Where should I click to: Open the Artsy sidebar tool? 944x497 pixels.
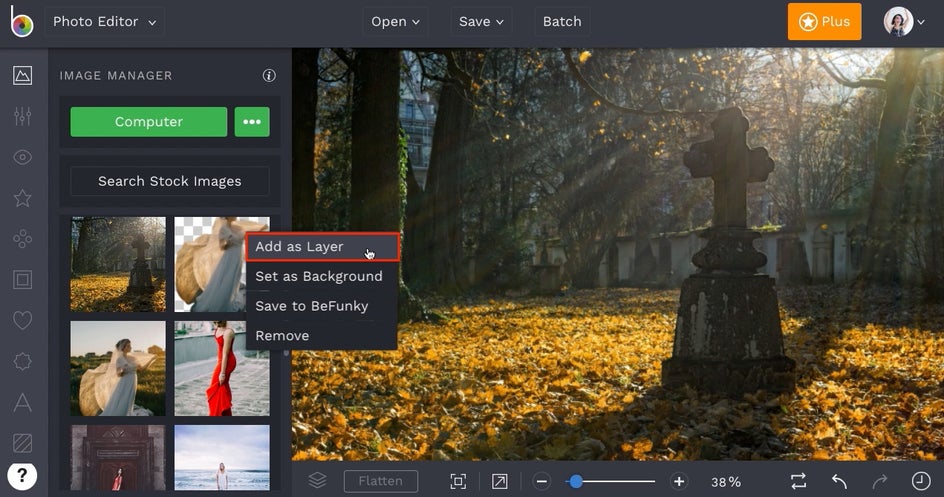(23, 239)
